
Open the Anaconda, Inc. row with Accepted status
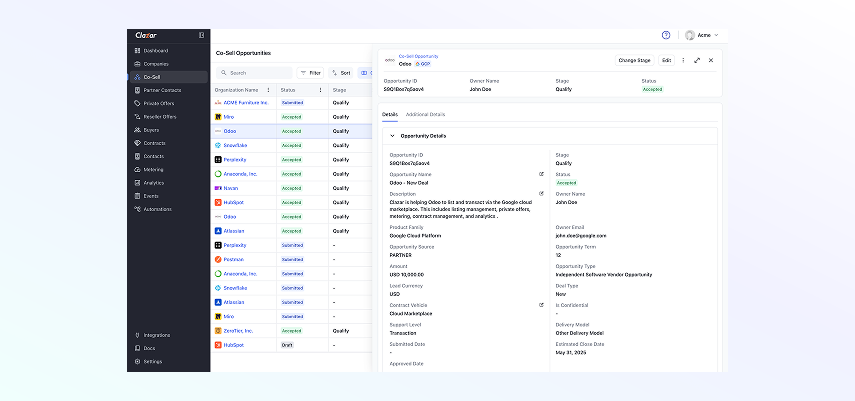(291, 174)
